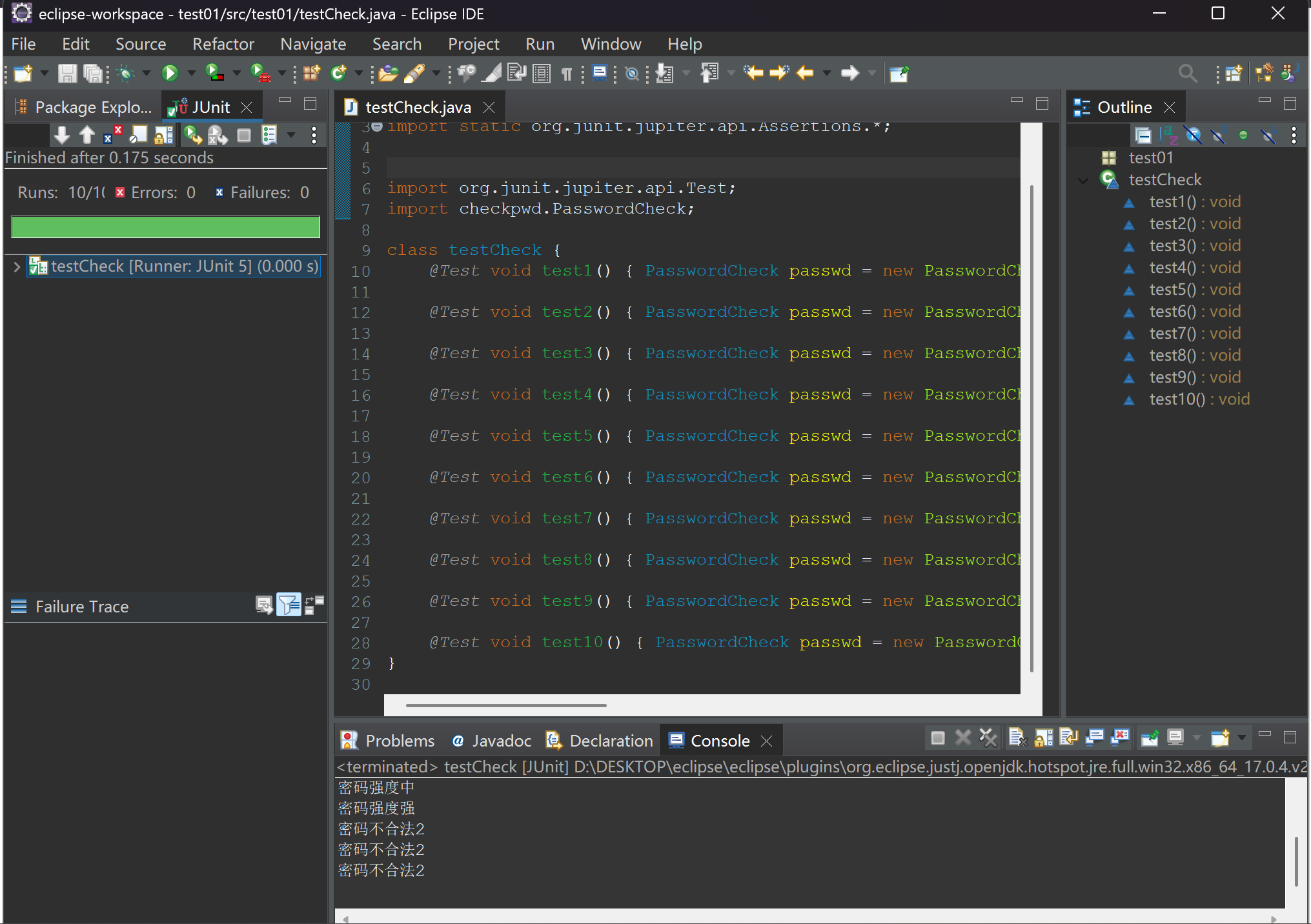Collapse testCheck class in Outline
This screenshot has width=1311, height=924.
(x=1083, y=180)
